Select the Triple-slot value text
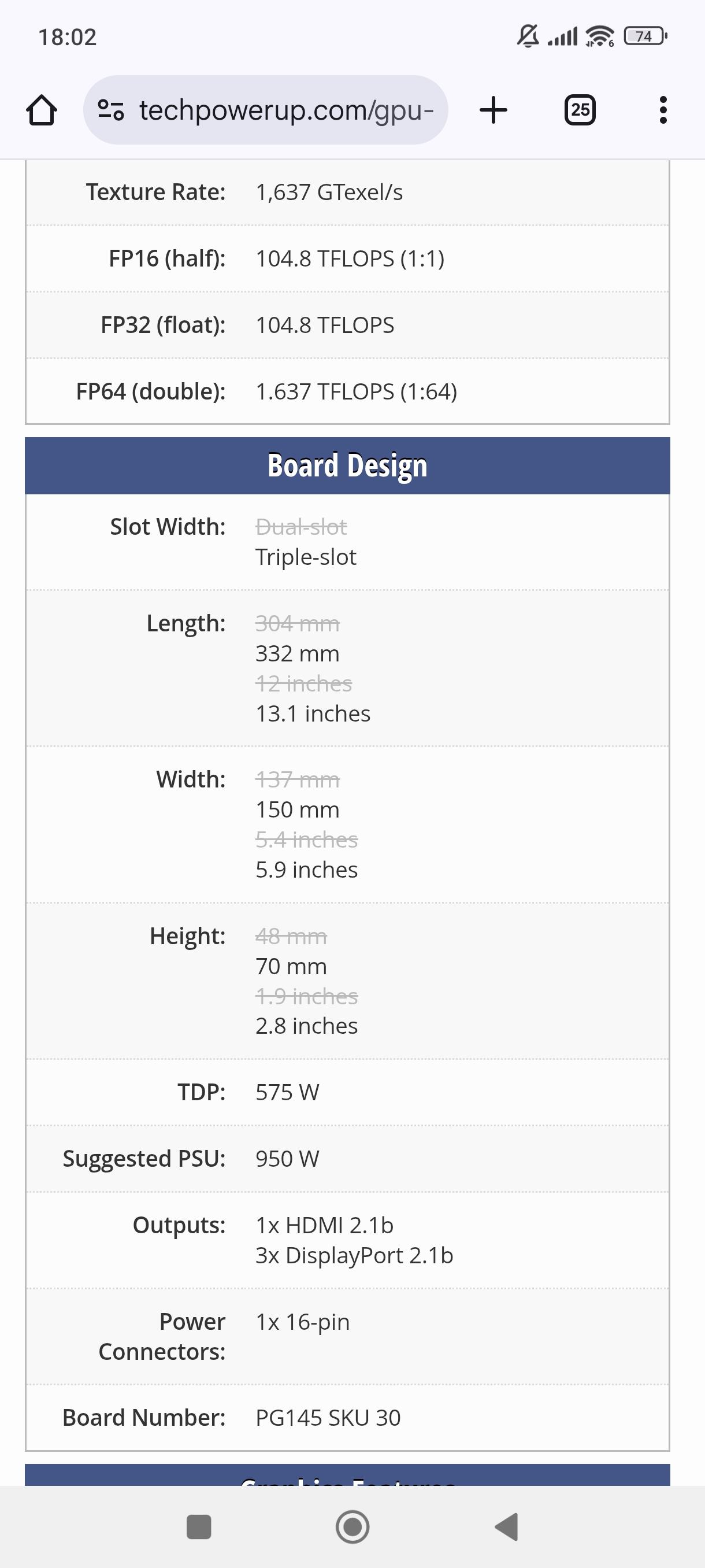The height and width of the screenshot is (1568, 705). click(x=306, y=557)
